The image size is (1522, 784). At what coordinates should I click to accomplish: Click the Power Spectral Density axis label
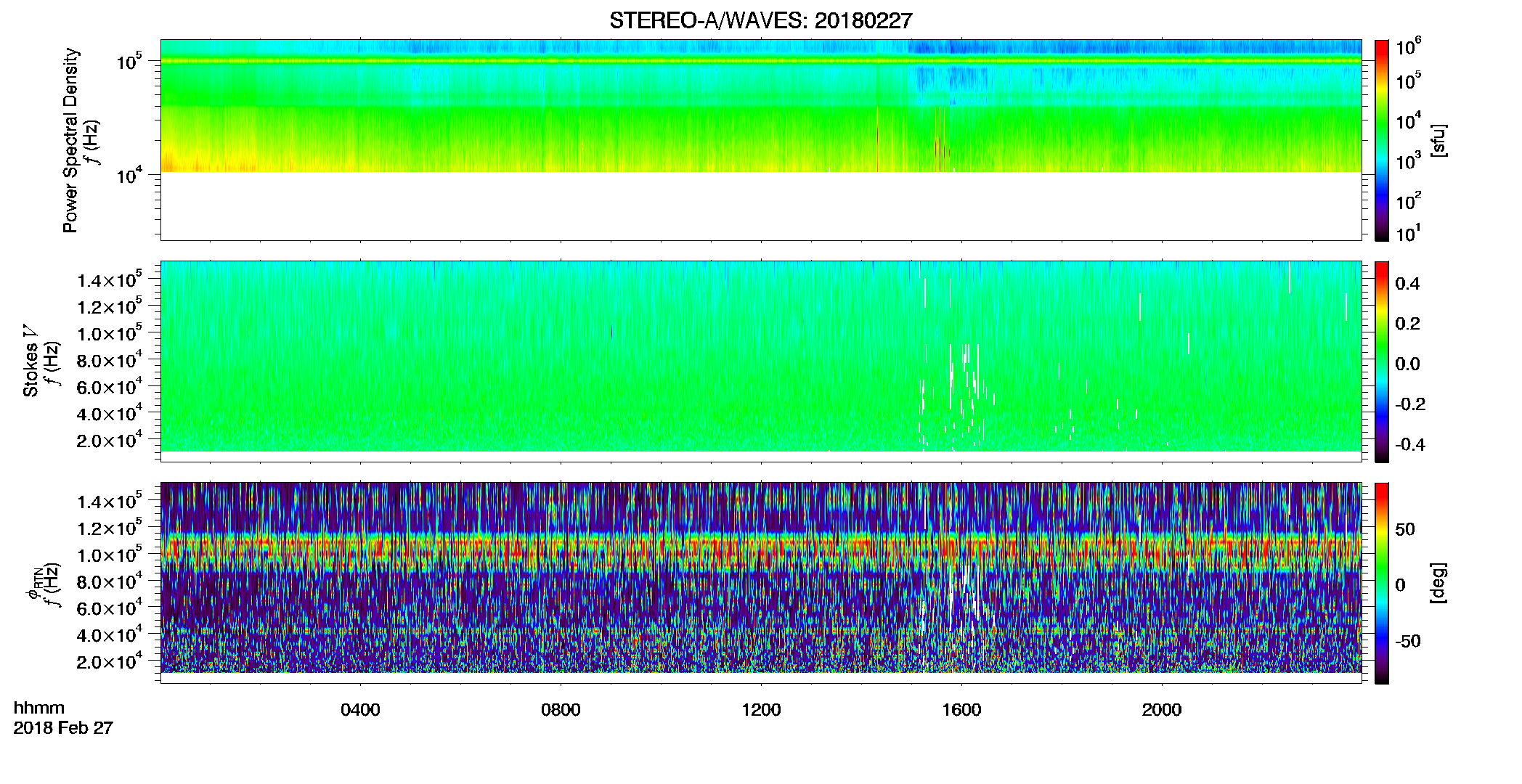pyautogui.click(x=70, y=140)
